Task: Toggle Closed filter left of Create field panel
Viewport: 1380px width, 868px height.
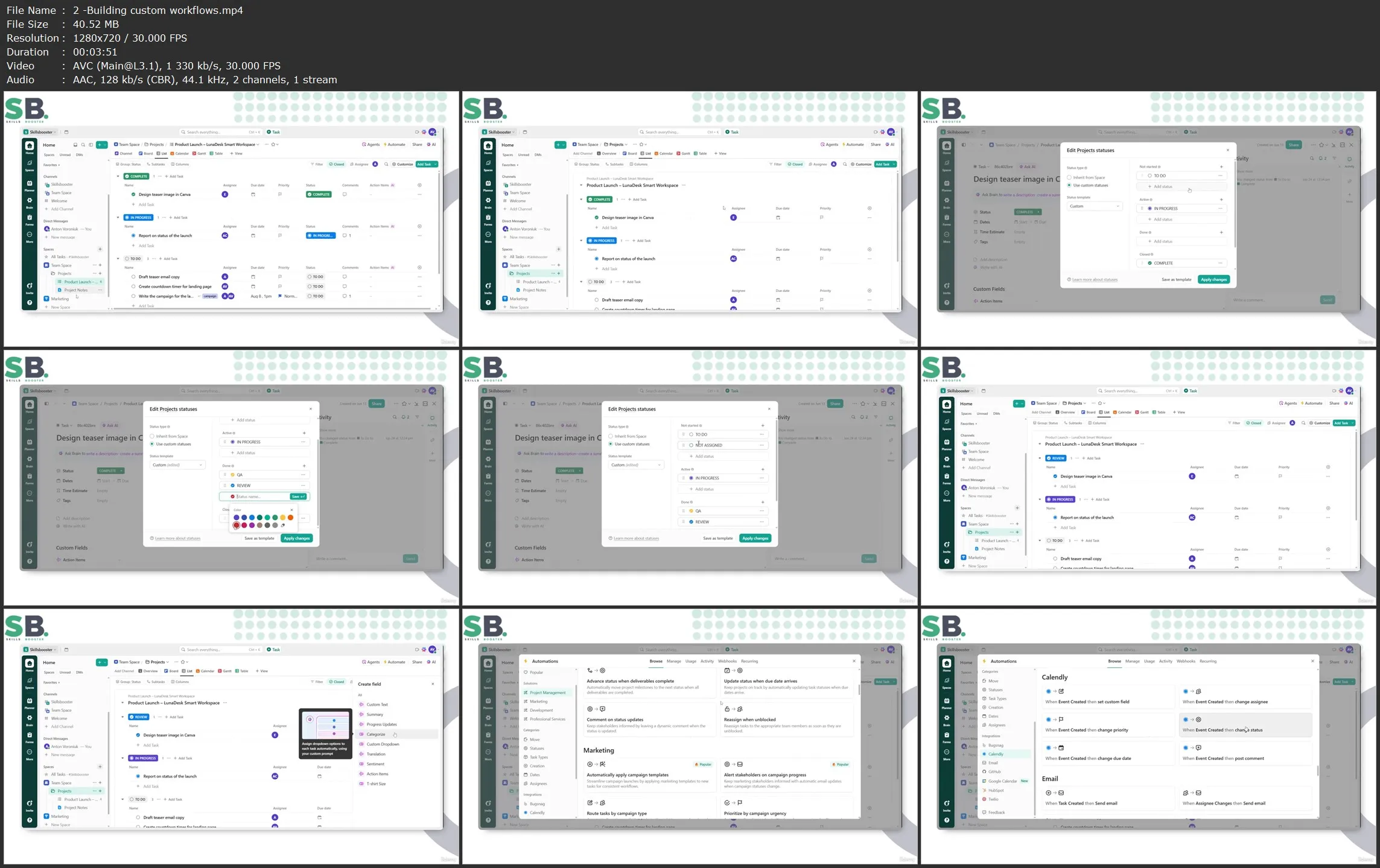Action: tap(337, 682)
